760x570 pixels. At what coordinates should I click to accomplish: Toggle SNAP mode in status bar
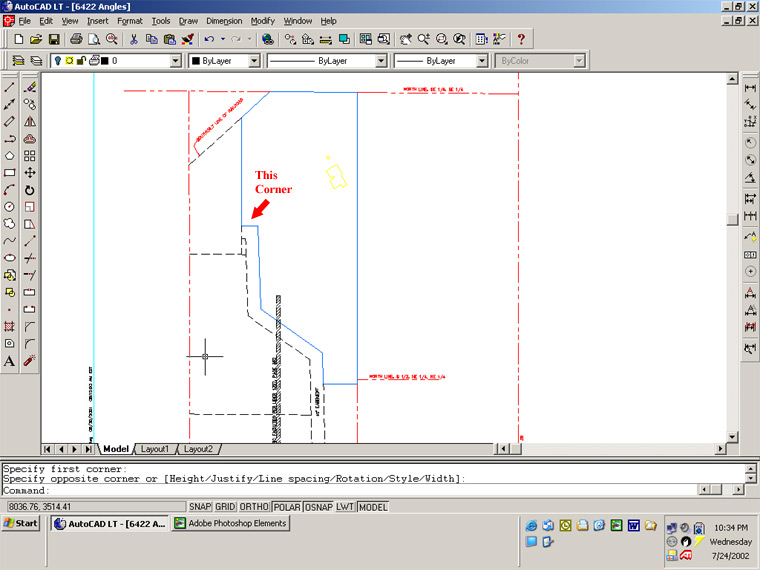tap(200, 507)
